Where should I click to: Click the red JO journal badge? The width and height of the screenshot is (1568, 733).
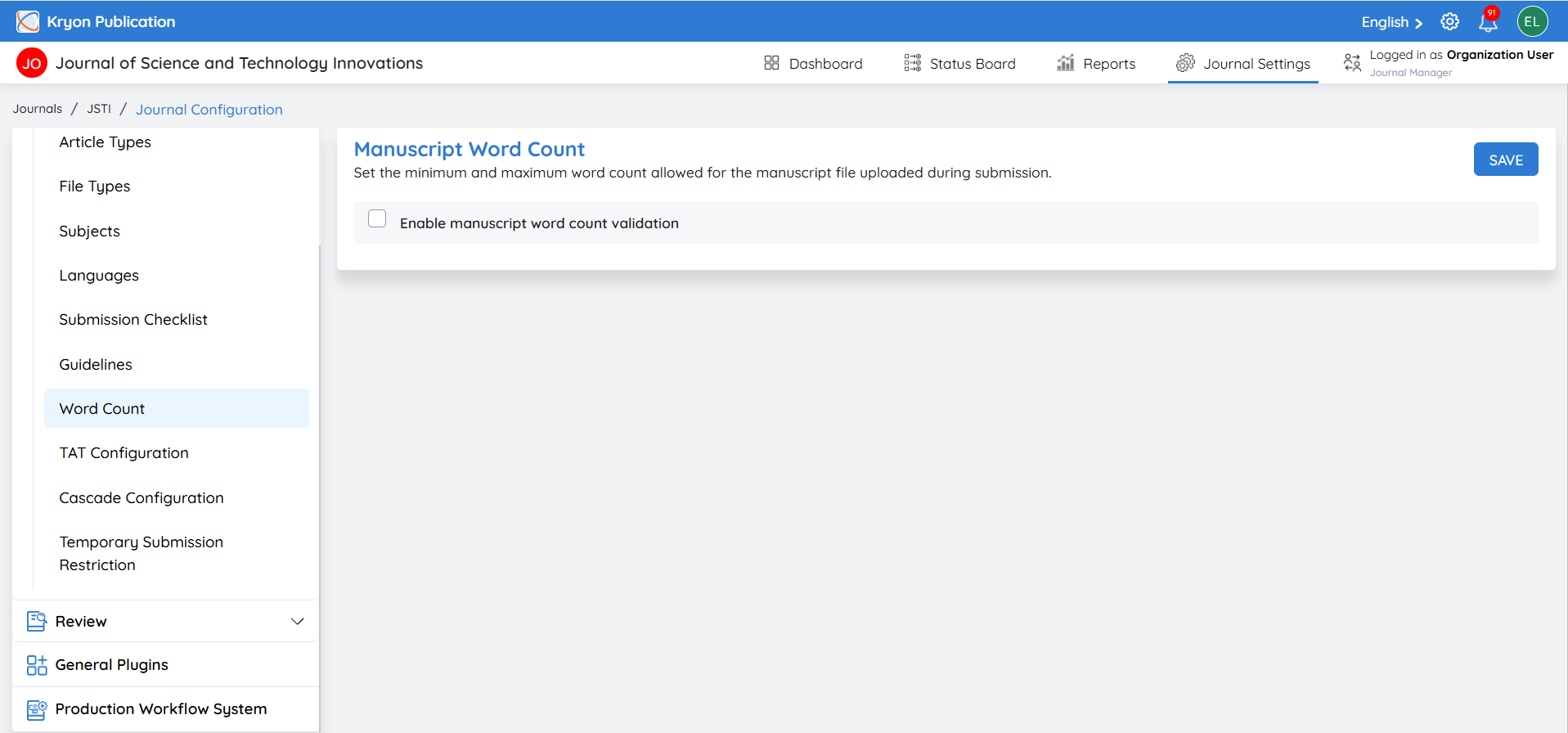coord(32,63)
